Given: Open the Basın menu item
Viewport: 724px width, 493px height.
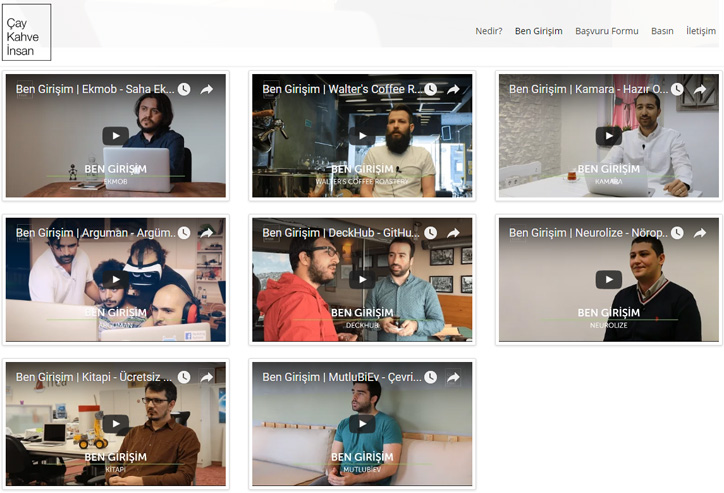Looking at the screenshot, I should [x=662, y=31].
